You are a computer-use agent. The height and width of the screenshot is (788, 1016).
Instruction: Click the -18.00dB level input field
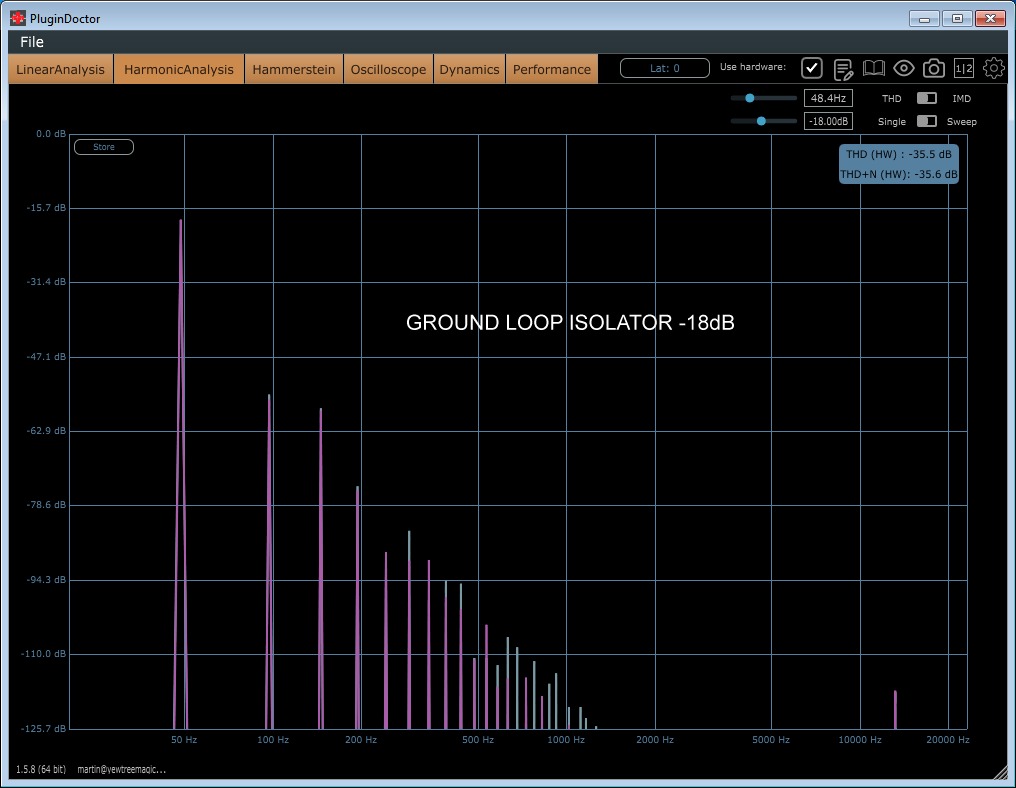[828, 121]
